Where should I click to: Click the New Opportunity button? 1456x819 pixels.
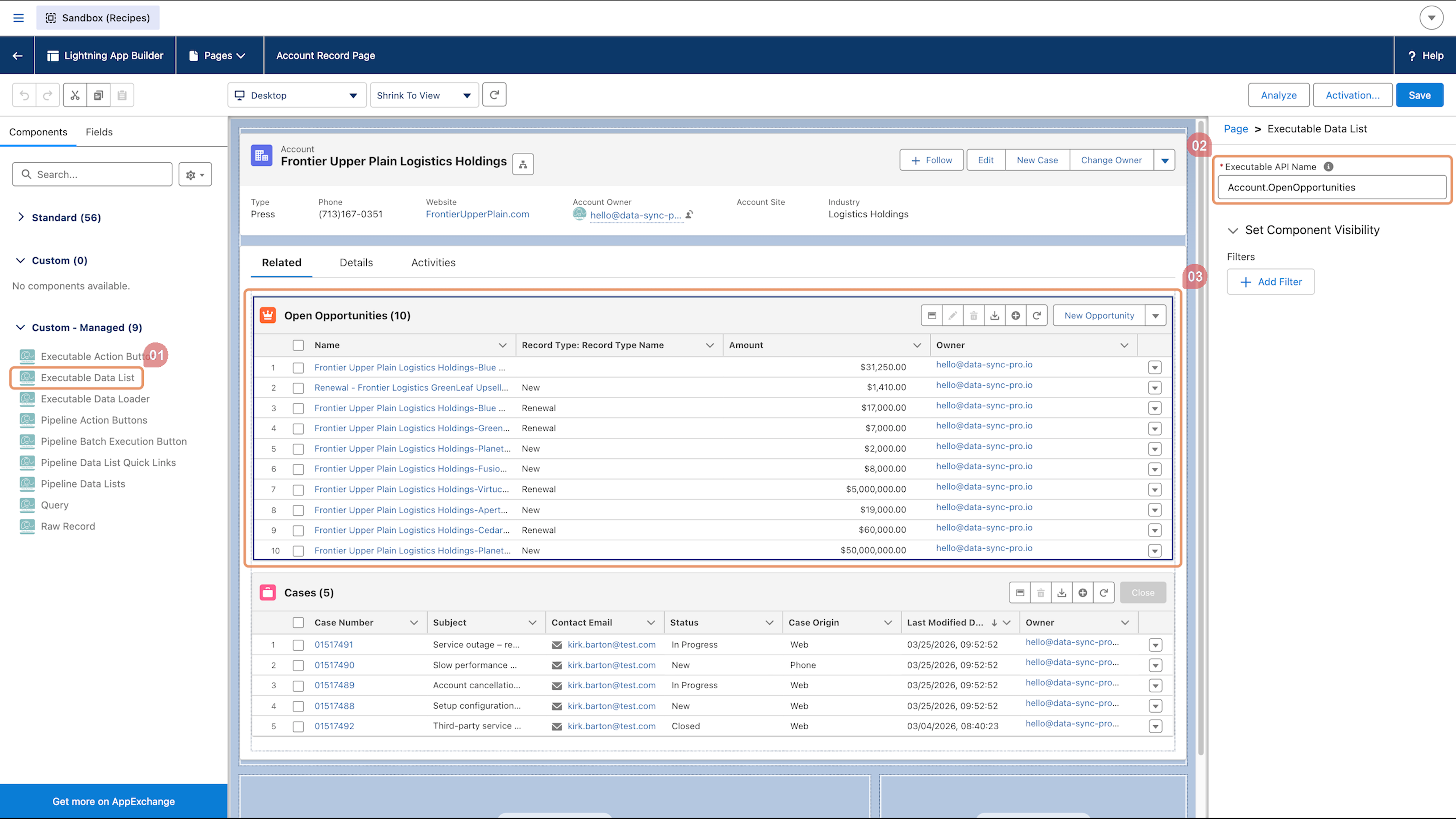[1099, 315]
